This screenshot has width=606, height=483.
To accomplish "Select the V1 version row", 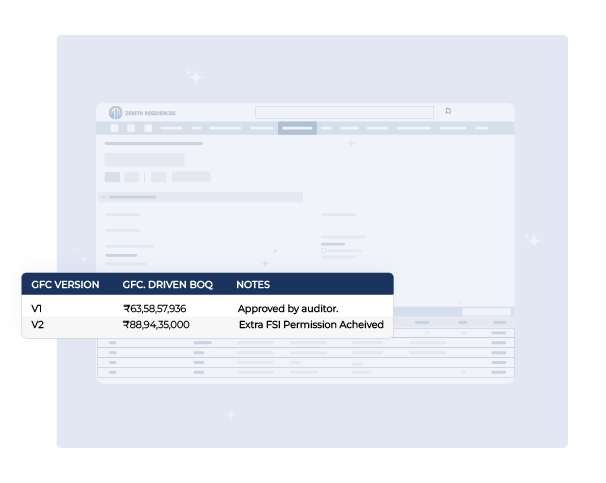I will tap(37, 308).
